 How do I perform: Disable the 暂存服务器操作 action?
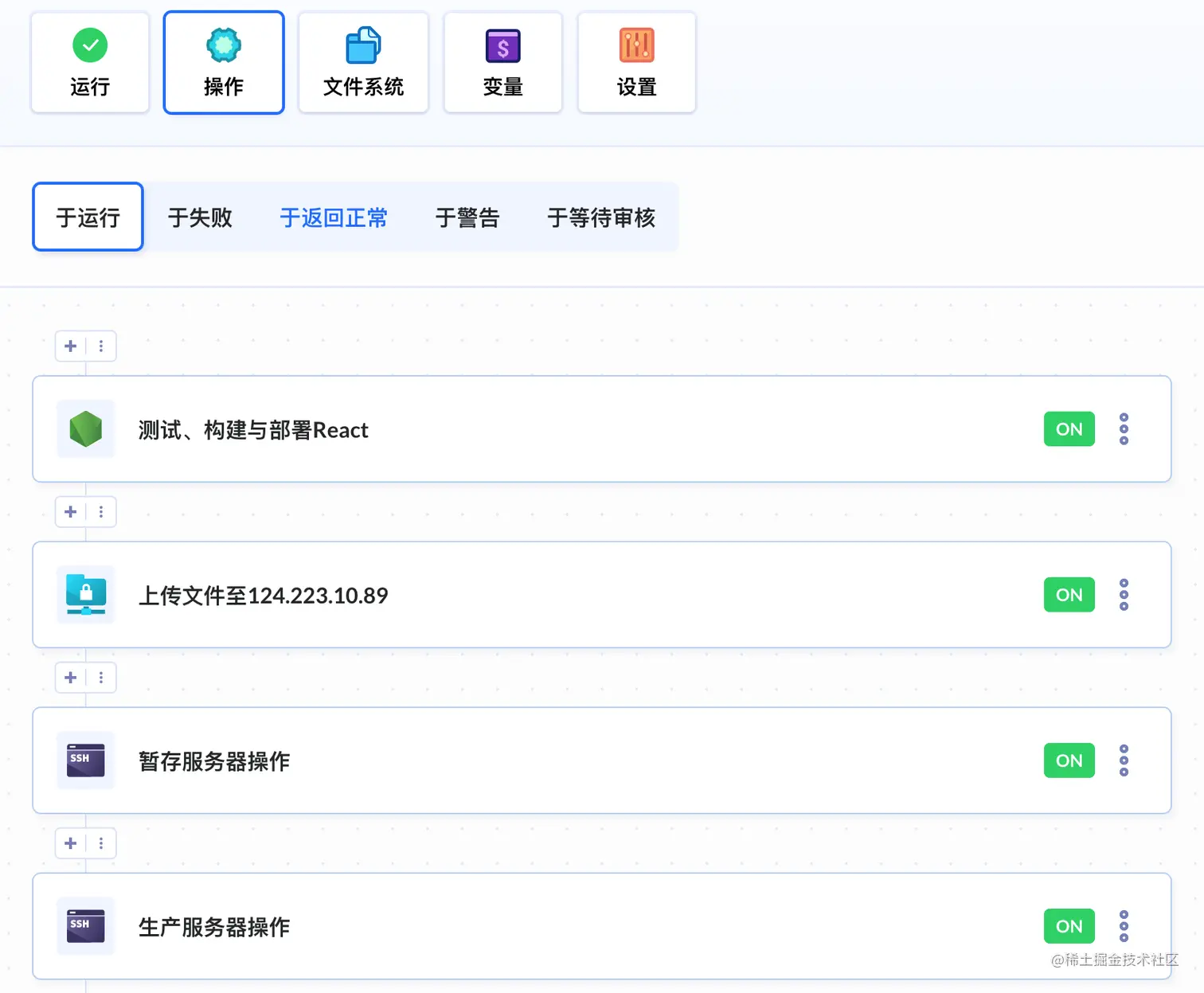1069,760
